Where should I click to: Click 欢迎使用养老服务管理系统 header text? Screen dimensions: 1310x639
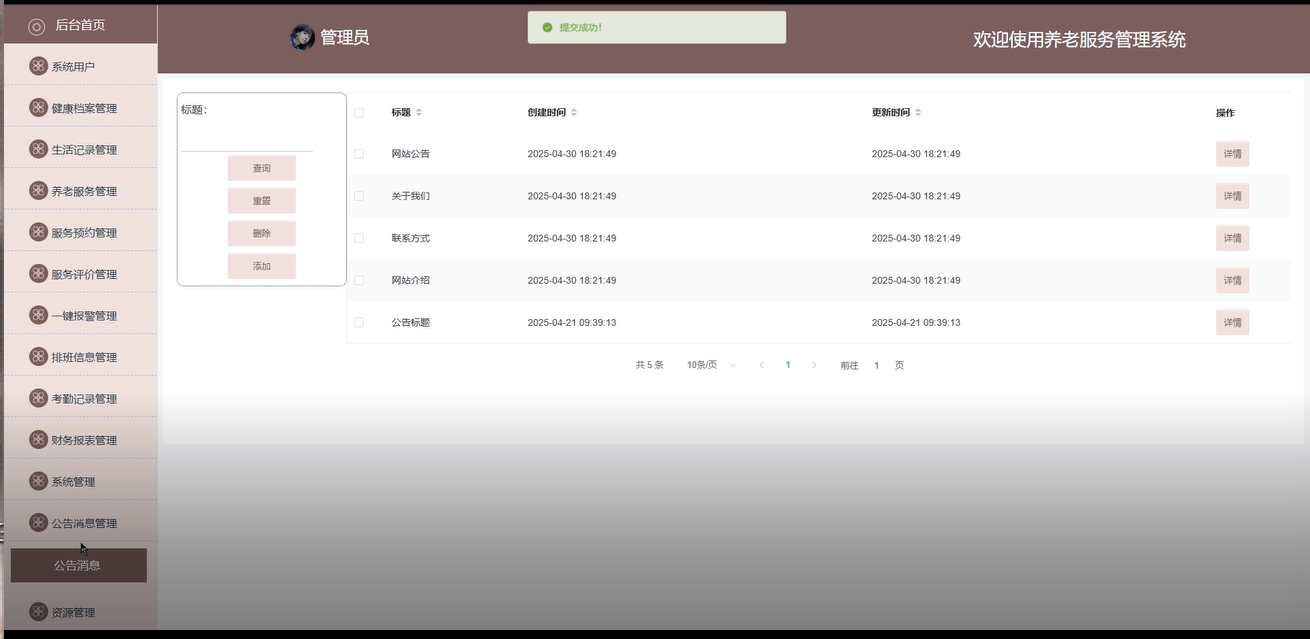click(x=1080, y=39)
